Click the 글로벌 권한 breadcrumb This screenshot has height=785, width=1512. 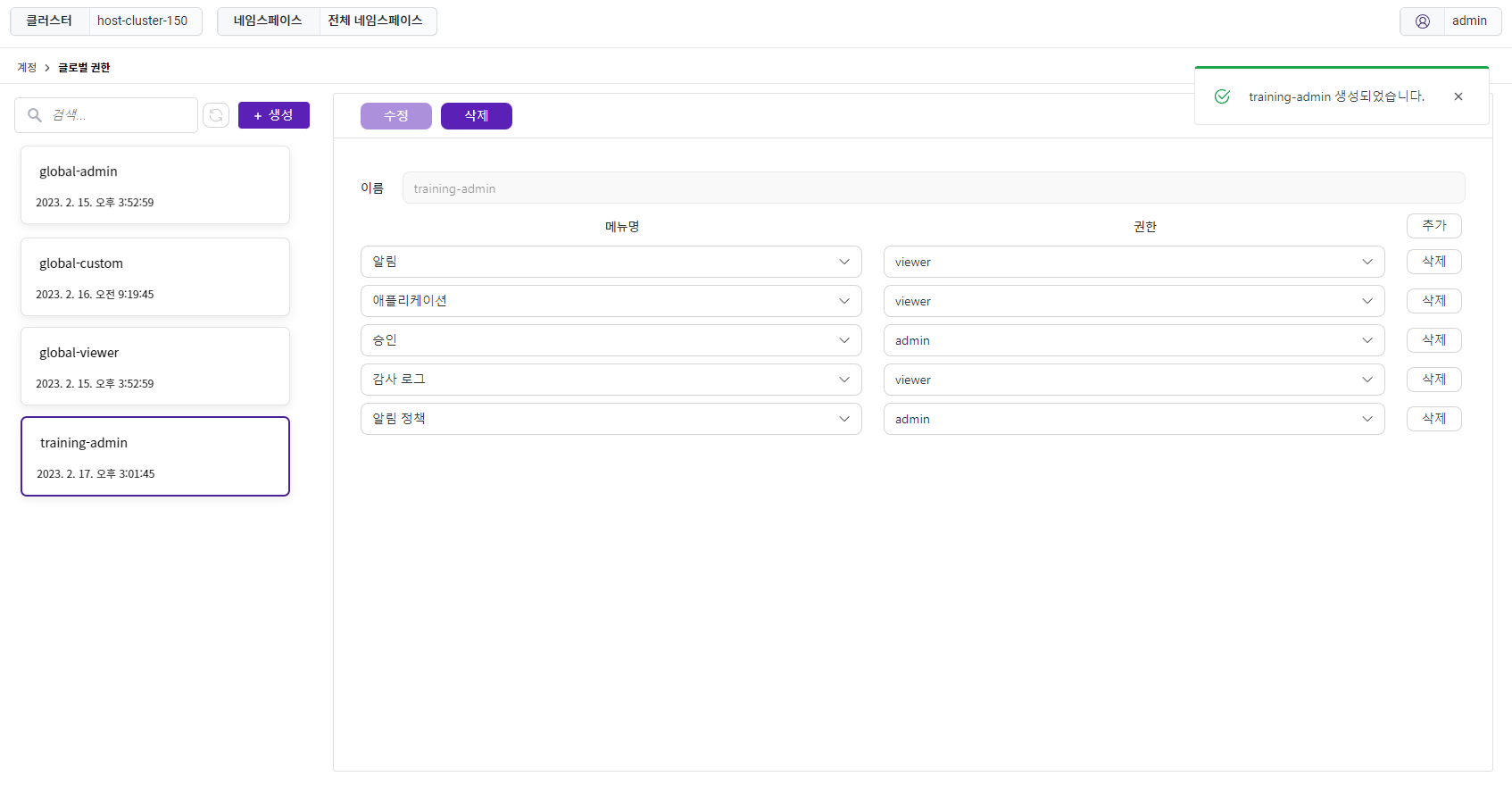84,68
